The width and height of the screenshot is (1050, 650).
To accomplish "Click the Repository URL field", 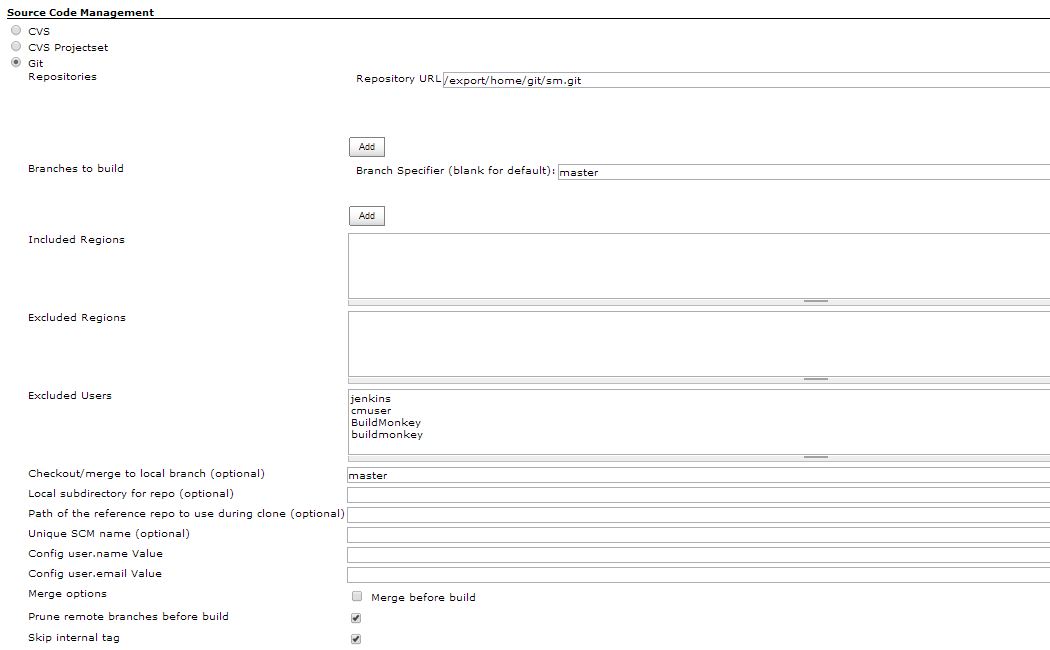I will click(745, 80).
